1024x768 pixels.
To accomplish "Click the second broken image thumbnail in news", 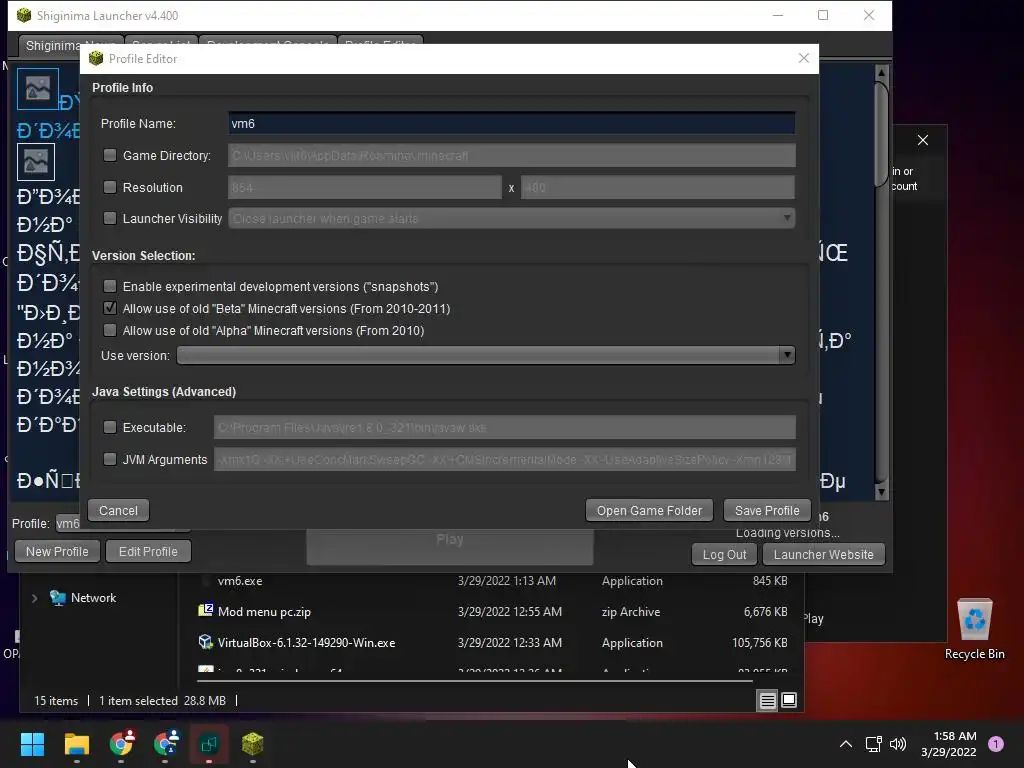I will coord(36,161).
